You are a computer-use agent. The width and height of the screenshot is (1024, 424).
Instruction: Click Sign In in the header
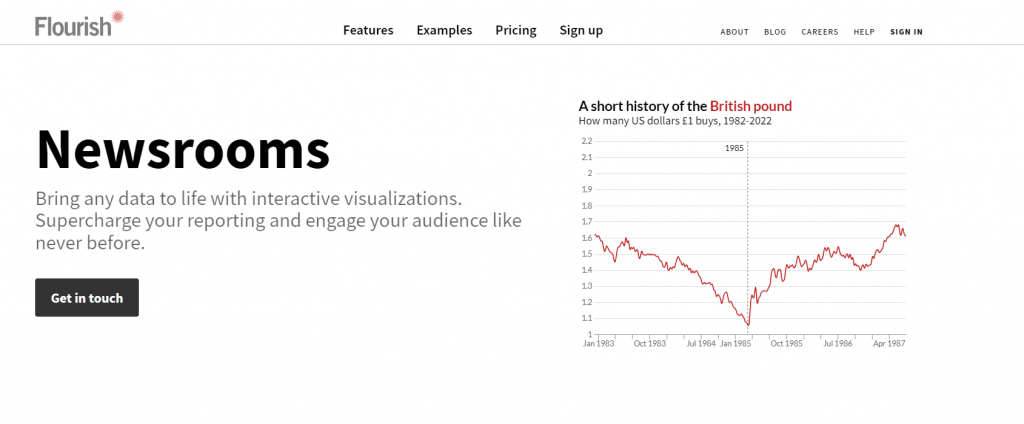point(906,32)
